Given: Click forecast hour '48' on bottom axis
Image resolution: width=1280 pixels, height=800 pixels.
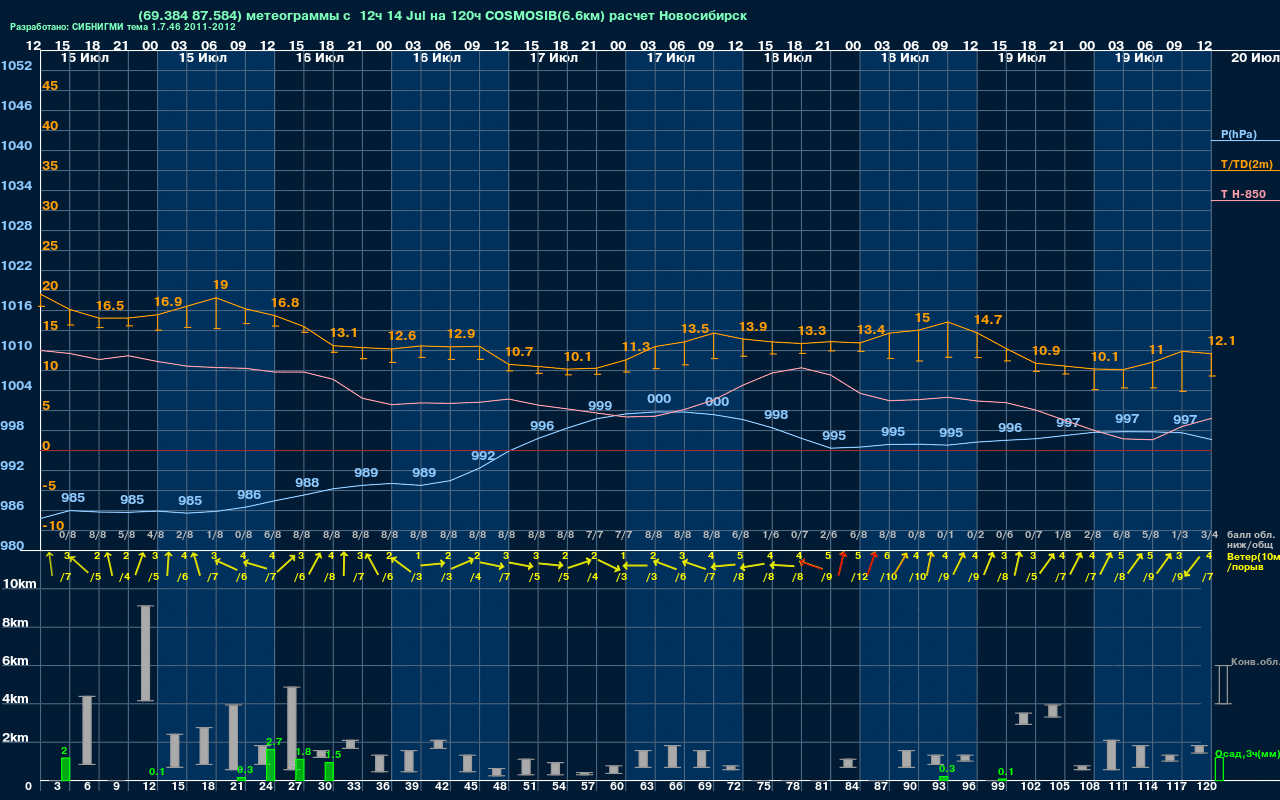Looking at the screenshot, I should click(501, 788).
